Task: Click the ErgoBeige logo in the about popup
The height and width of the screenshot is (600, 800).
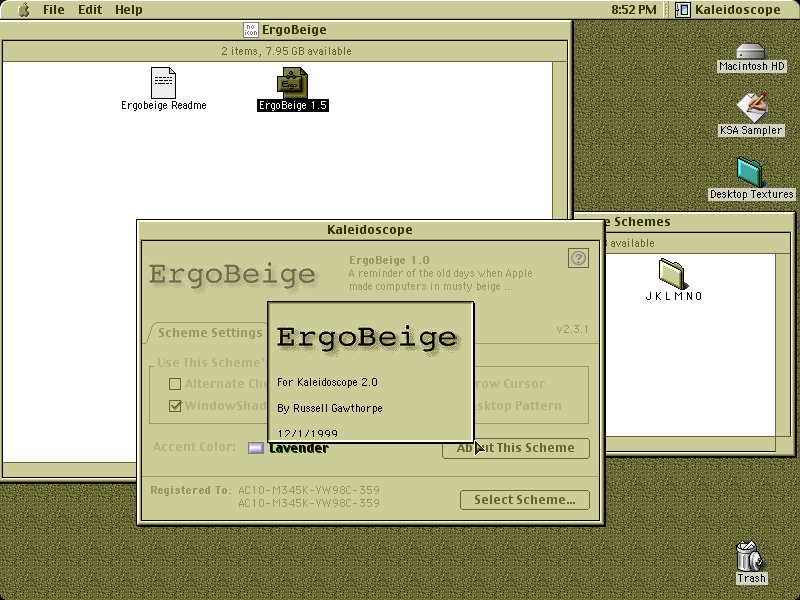Action: tap(367, 338)
